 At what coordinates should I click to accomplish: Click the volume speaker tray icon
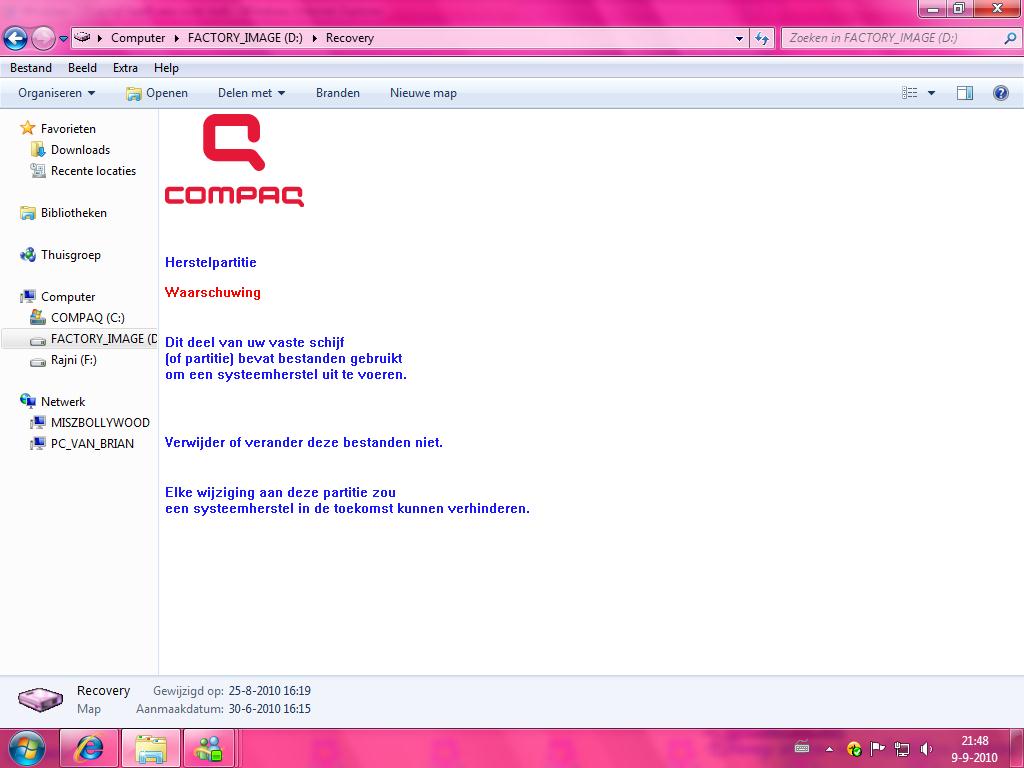click(x=926, y=749)
